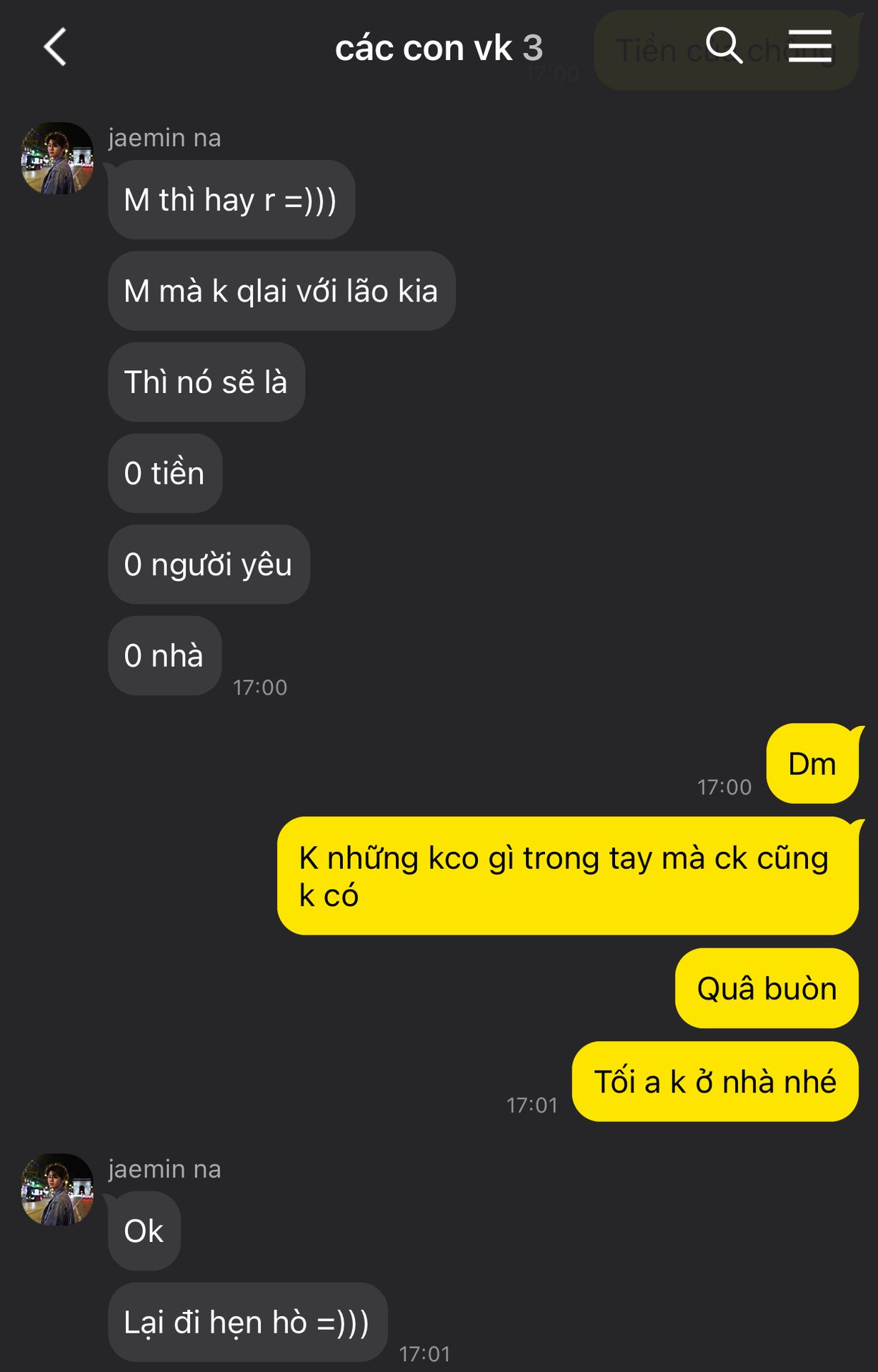This screenshot has height=1372, width=878.
Task: Tap jaemin na's top profile picture
Action: (57, 158)
